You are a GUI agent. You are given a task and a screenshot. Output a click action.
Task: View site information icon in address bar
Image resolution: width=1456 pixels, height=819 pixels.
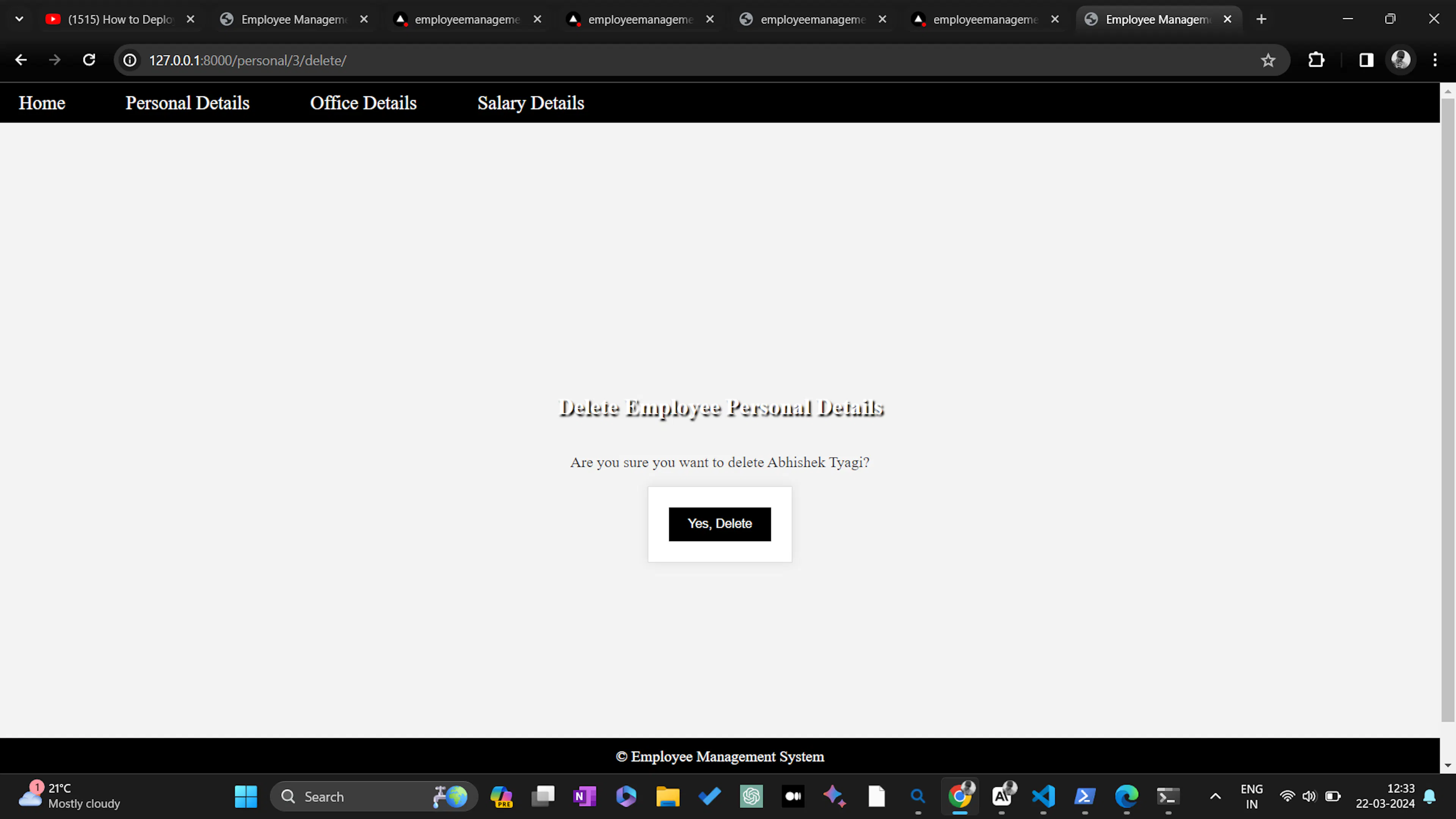click(130, 60)
